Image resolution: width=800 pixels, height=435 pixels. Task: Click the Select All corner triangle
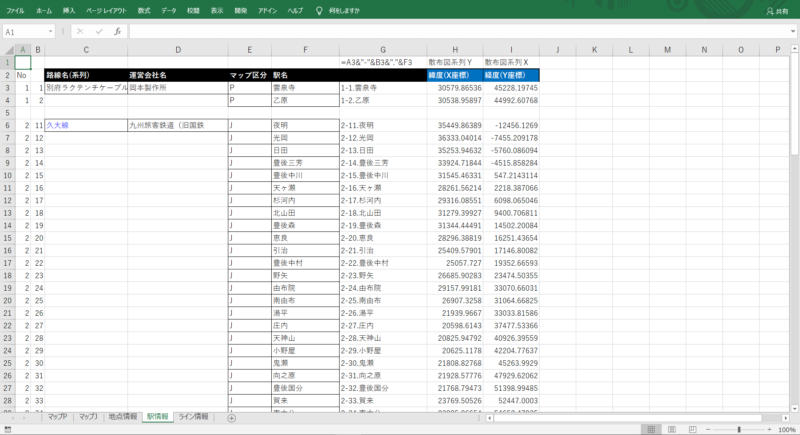tap(8, 49)
